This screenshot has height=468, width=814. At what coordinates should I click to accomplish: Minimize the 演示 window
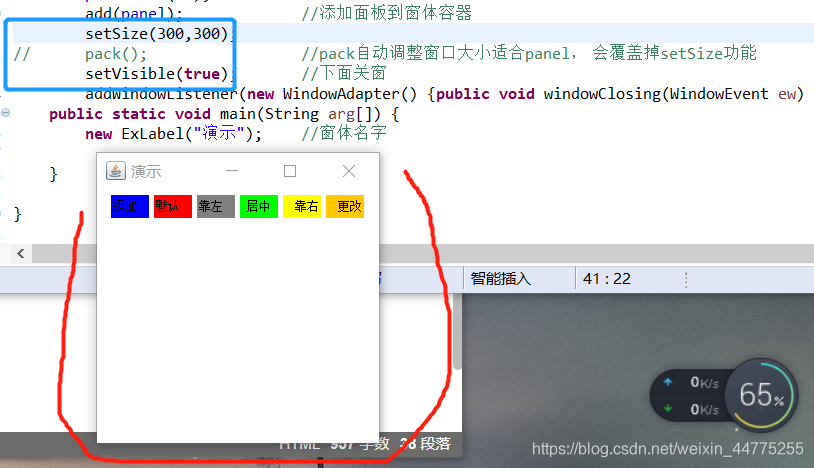coord(232,171)
